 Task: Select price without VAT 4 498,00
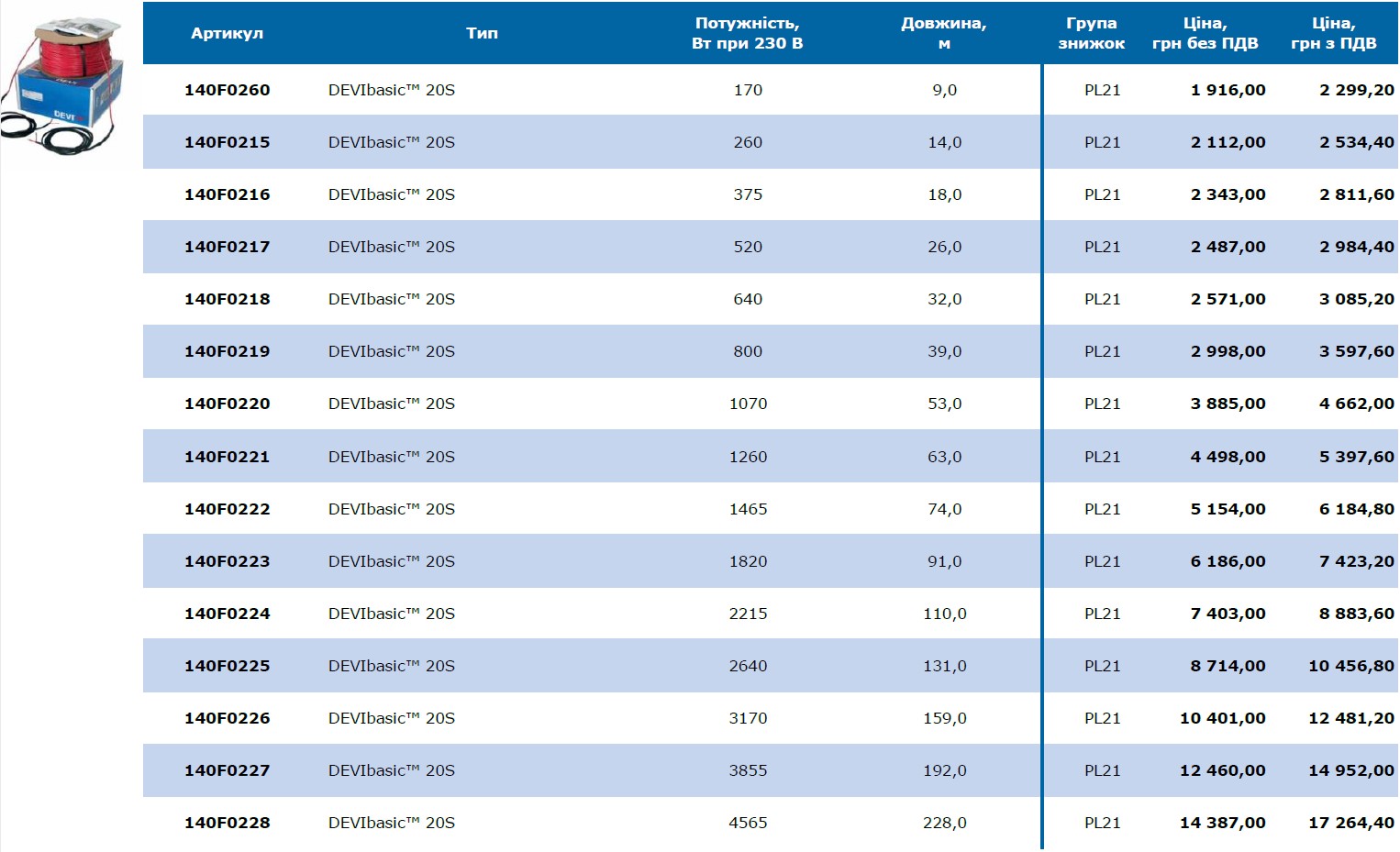1228,457
